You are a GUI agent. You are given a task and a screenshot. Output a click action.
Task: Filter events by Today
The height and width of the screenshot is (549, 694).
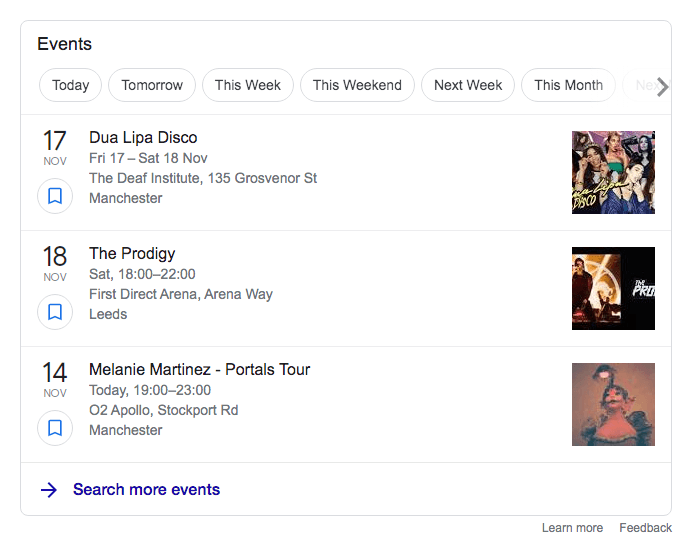click(70, 85)
